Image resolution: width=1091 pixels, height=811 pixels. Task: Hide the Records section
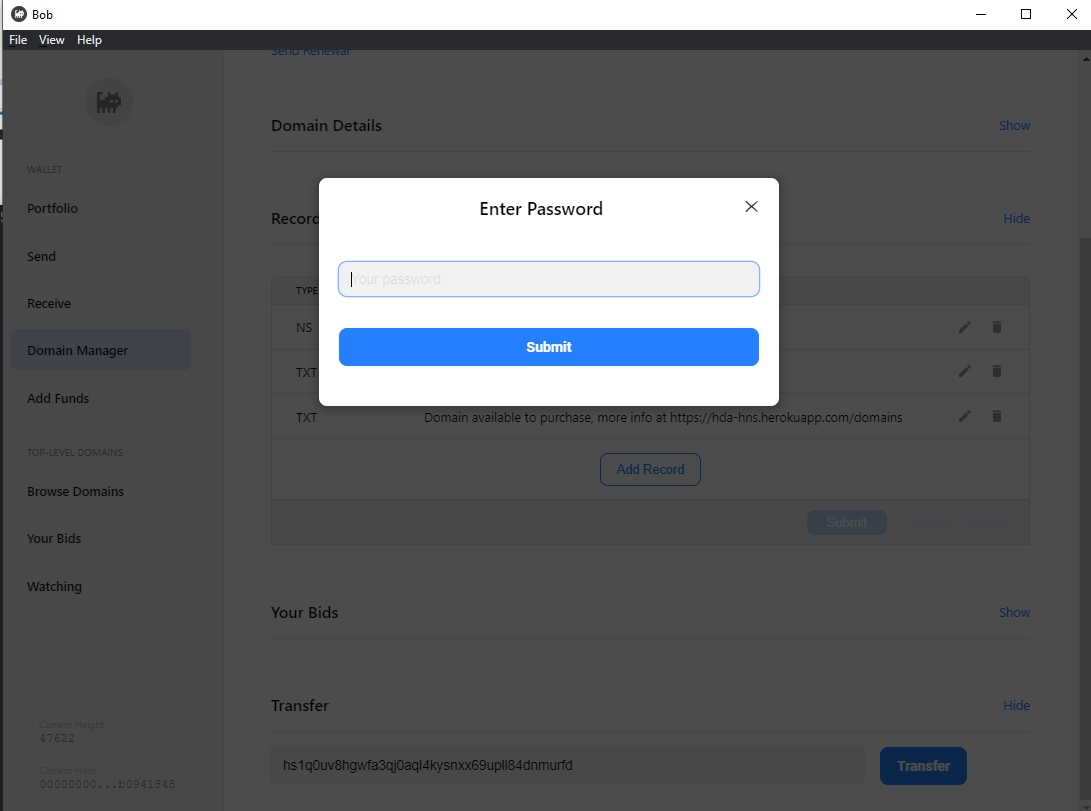point(1016,219)
